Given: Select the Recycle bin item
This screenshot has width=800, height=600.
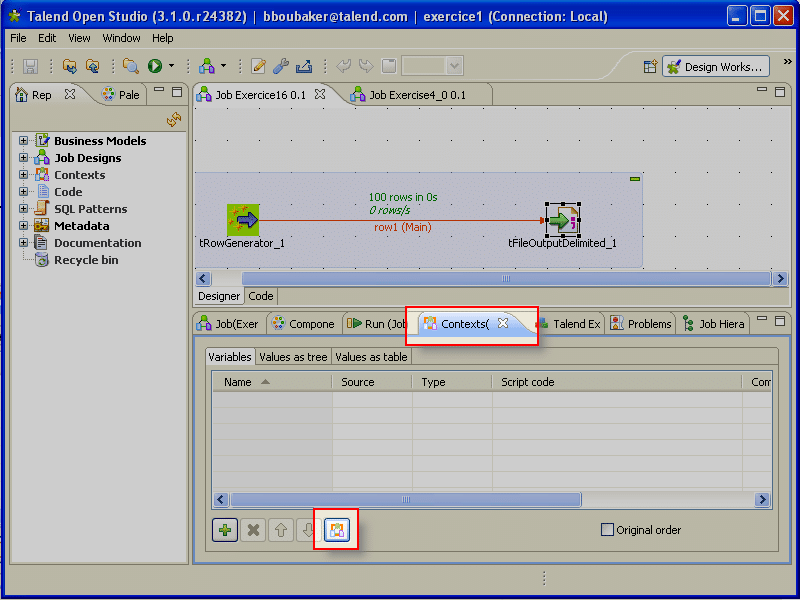Looking at the screenshot, I should pyautogui.click(x=85, y=260).
